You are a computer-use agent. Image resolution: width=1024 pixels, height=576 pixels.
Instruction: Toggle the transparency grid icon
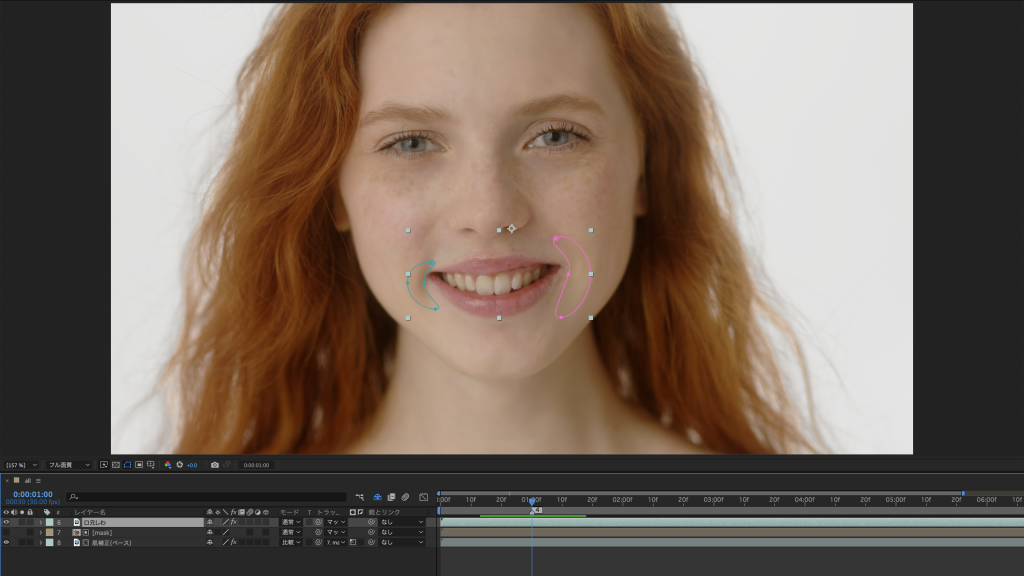[x=115, y=465]
